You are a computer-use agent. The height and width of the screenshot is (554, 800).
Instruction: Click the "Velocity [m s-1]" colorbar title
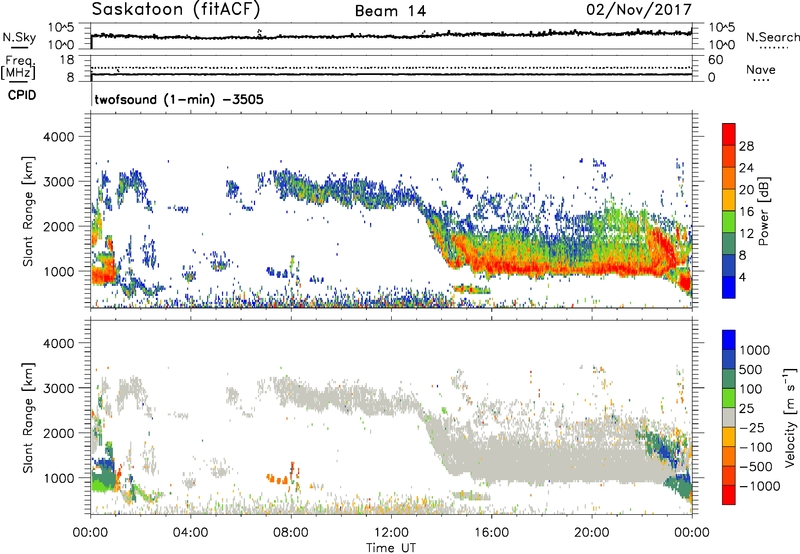click(790, 416)
